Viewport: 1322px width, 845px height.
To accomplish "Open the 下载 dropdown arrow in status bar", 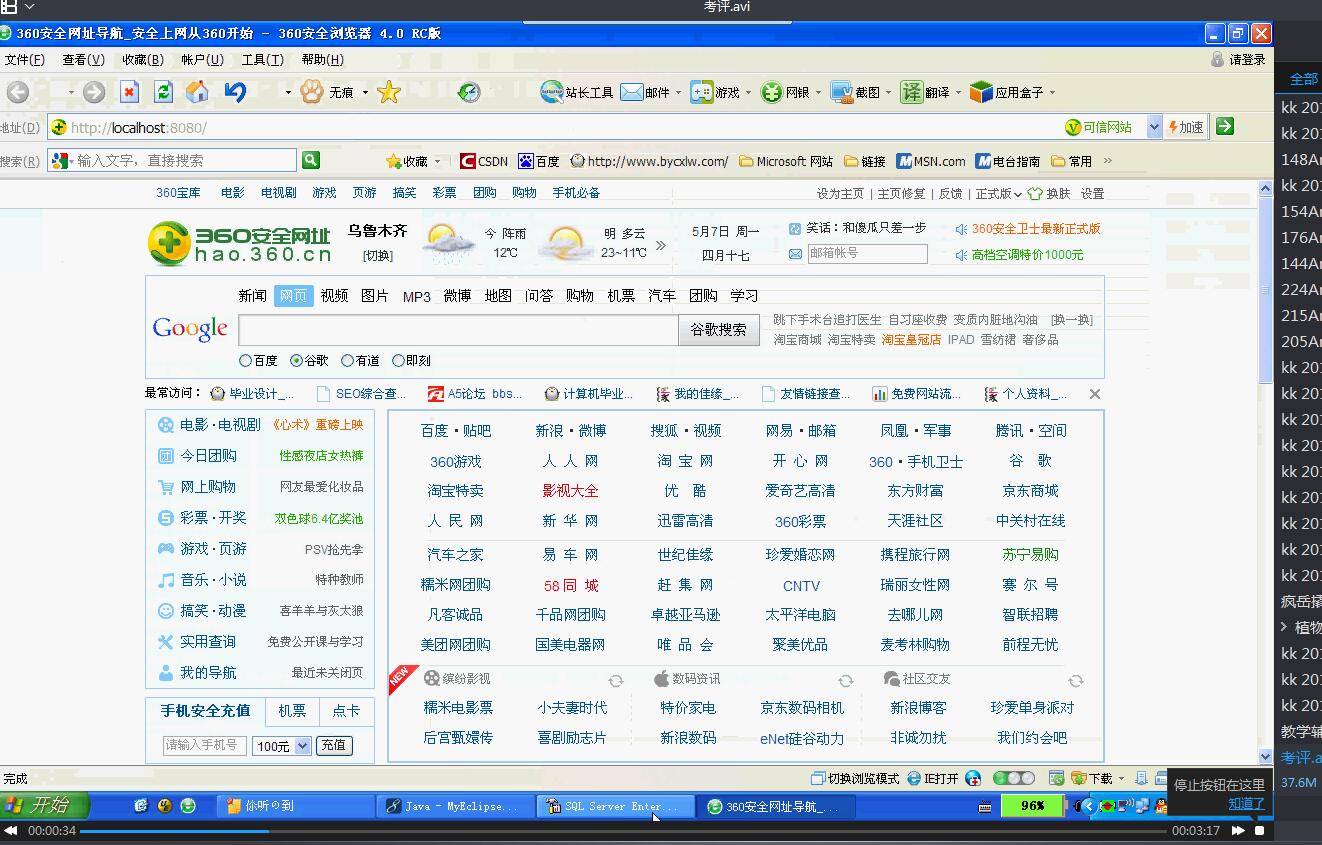I will tap(1122, 778).
